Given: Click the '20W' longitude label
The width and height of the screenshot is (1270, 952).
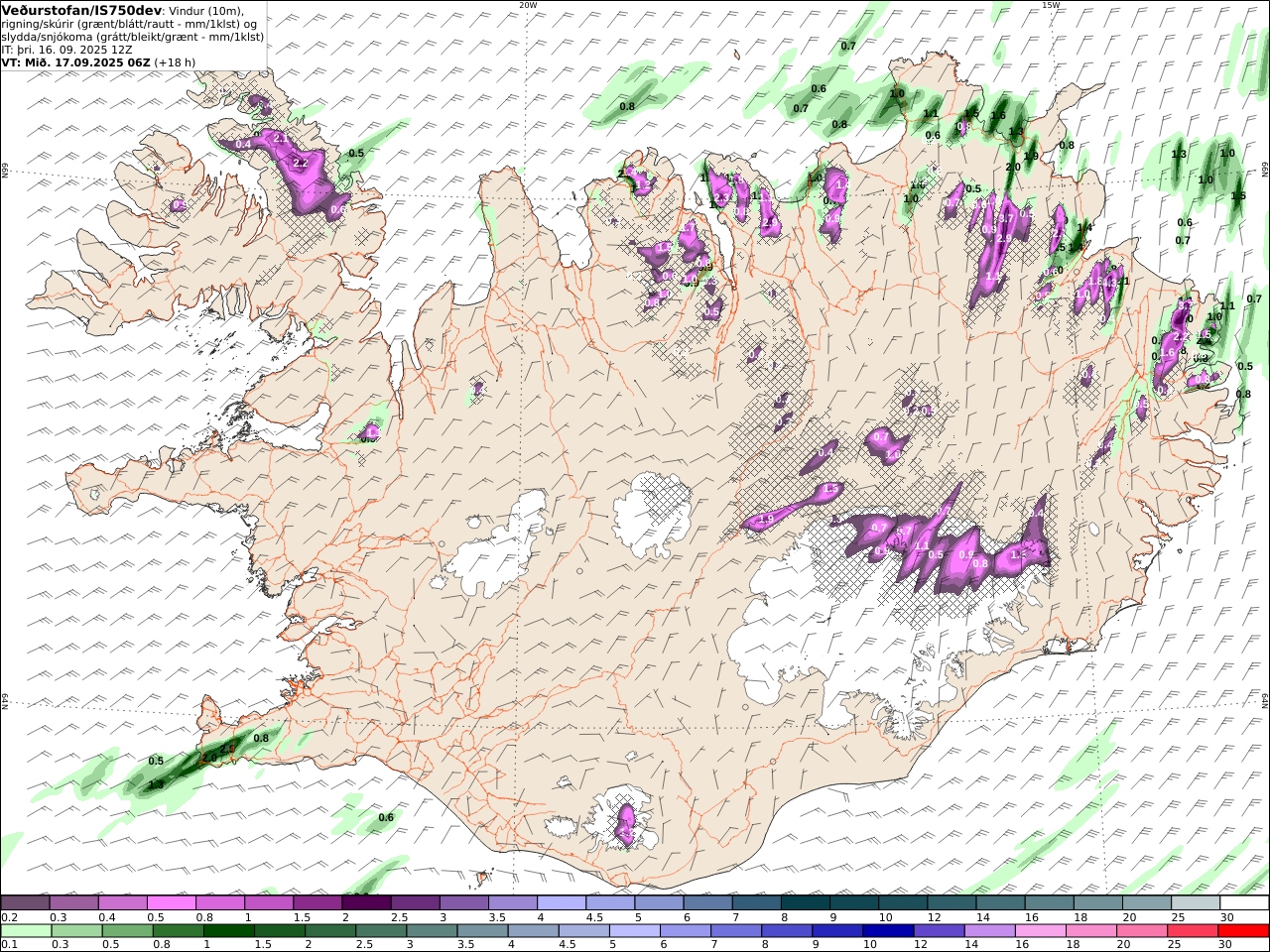Looking at the screenshot, I should (x=529, y=5).
